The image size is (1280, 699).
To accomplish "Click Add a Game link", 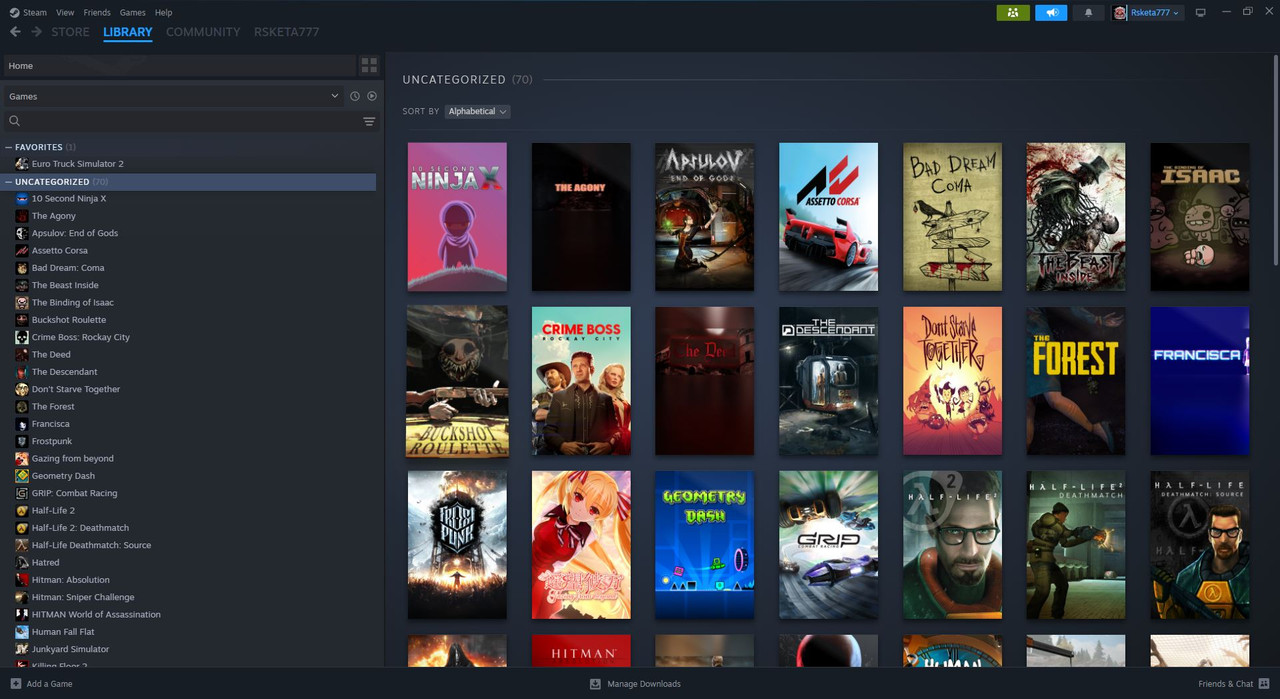I will [50, 684].
